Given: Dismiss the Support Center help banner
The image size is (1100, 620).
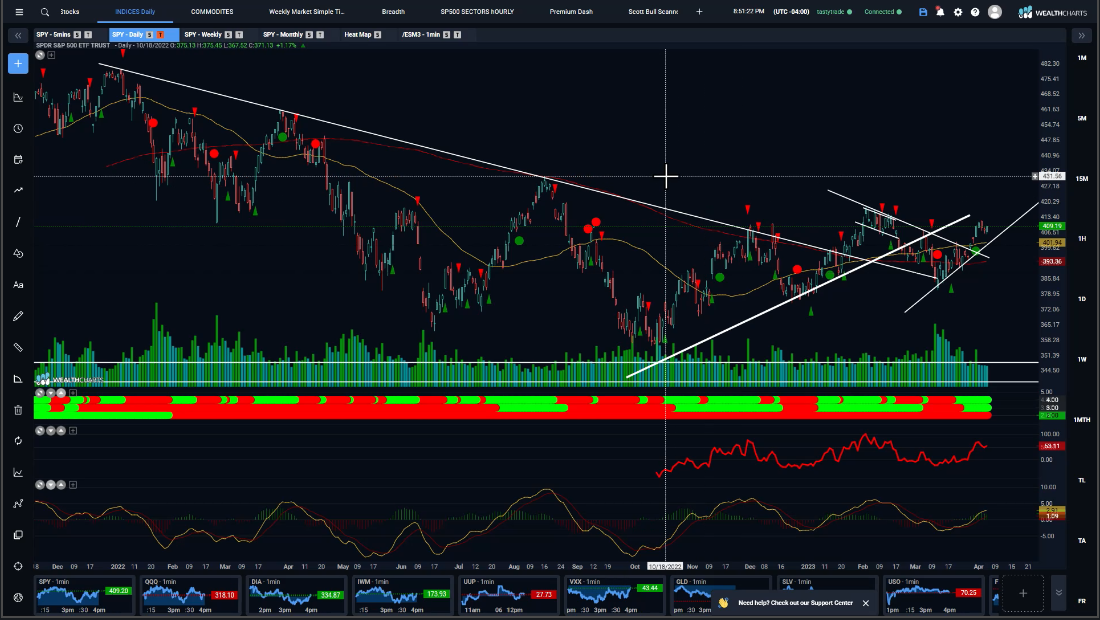Looking at the screenshot, I should click(866, 602).
